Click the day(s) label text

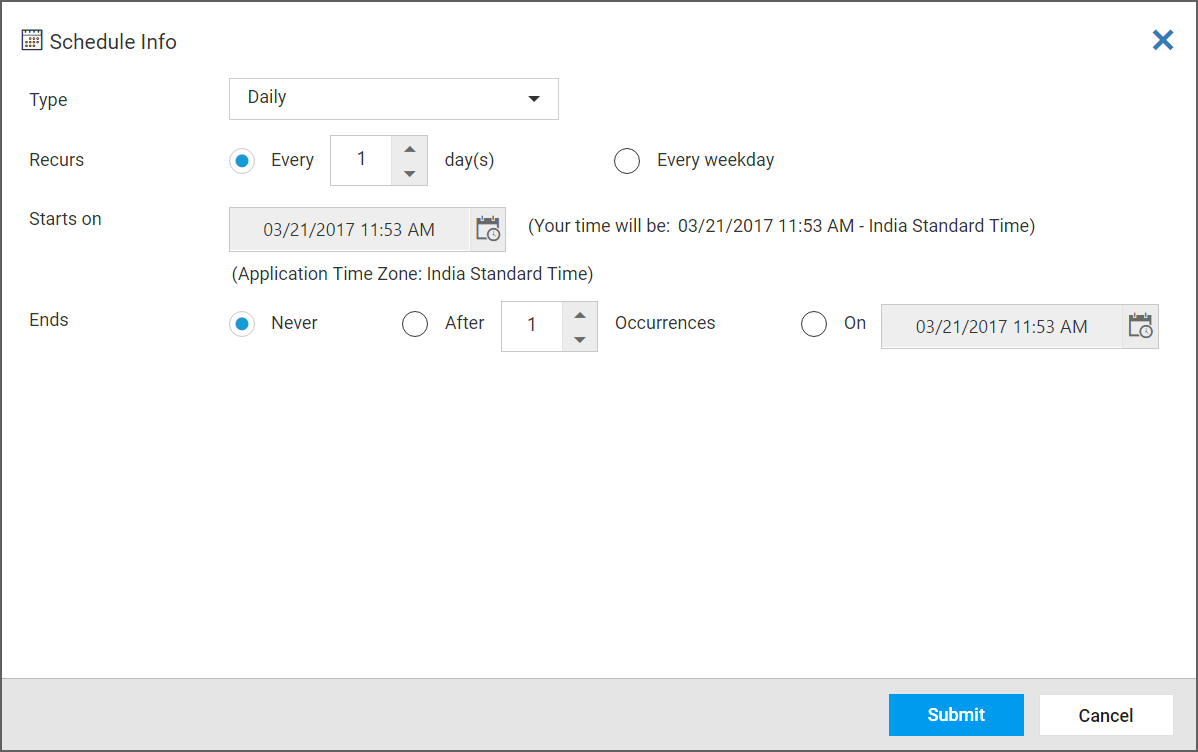pyautogui.click(x=469, y=160)
